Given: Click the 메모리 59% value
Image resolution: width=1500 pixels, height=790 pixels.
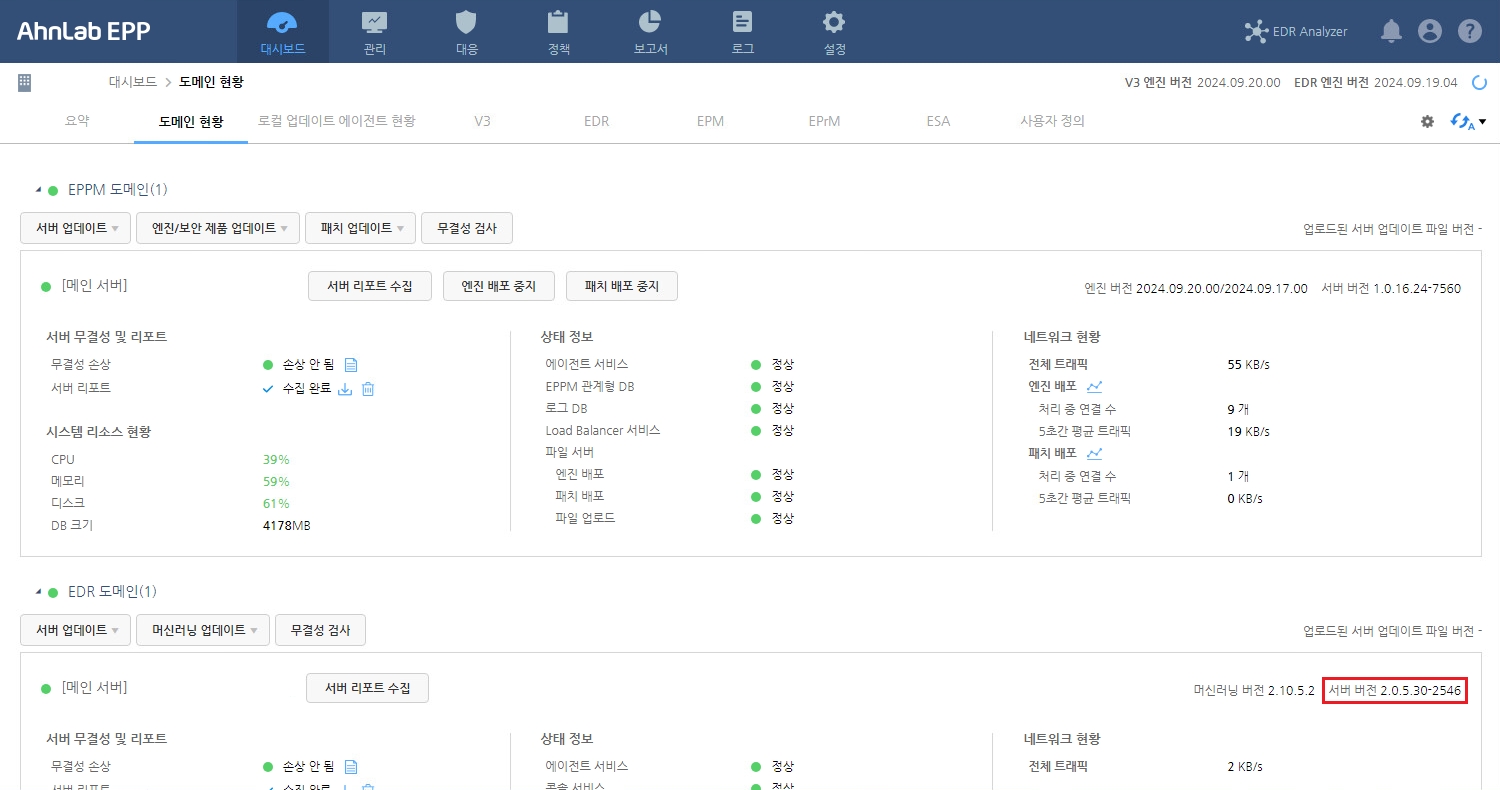Looking at the screenshot, I should pyautogui.click(x=276, y=481).
